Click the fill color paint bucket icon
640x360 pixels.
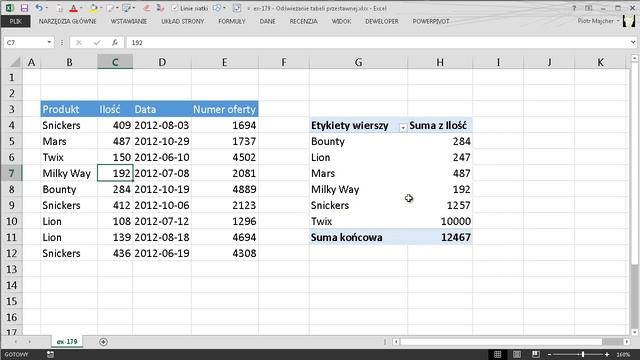tap(93, 8)
